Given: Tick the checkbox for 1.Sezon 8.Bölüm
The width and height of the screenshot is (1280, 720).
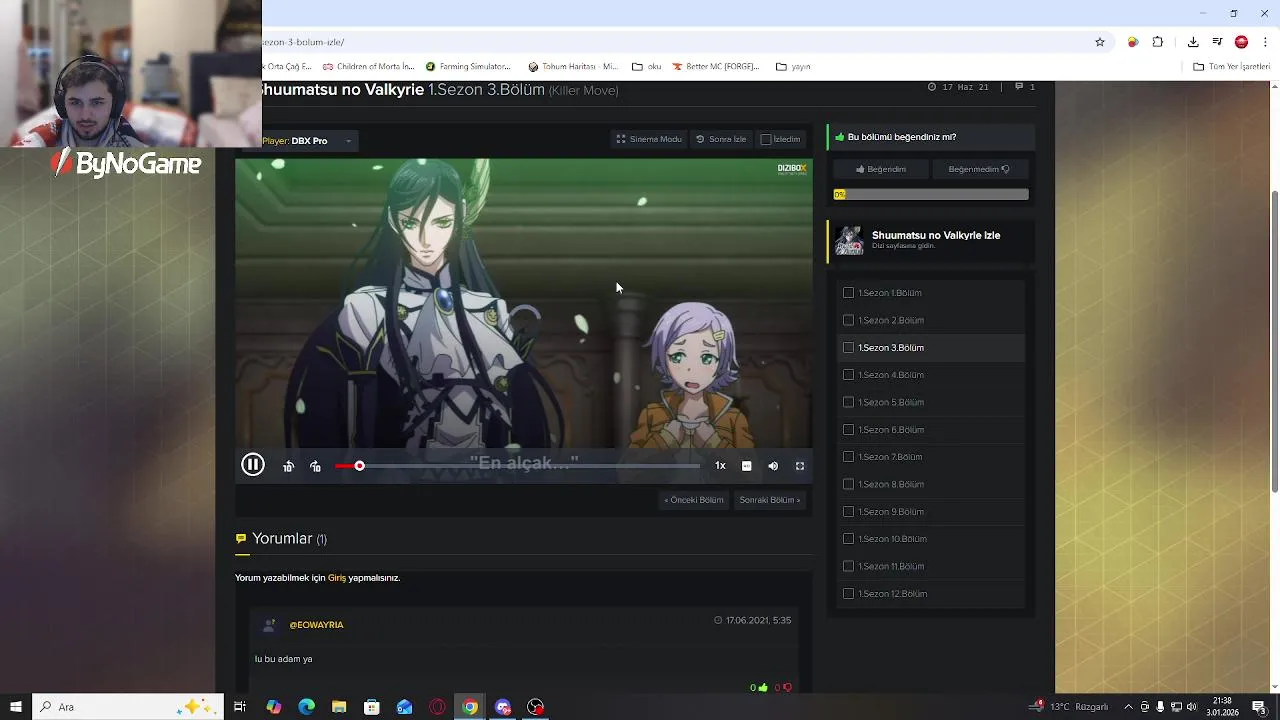Looking at the screenshot, I should pyautogui.click(x=848, y=484).
